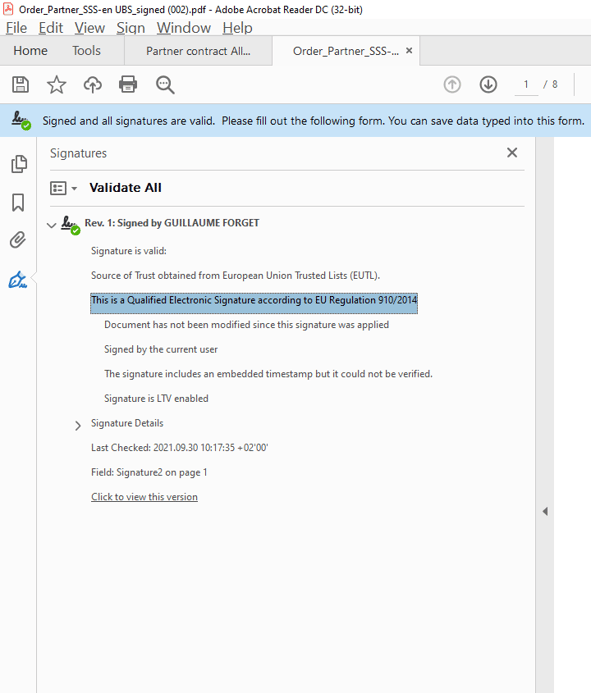Close the Order_Partner_SSS tab
Viewport: 591px width, 693px height.
click(409, 50)
